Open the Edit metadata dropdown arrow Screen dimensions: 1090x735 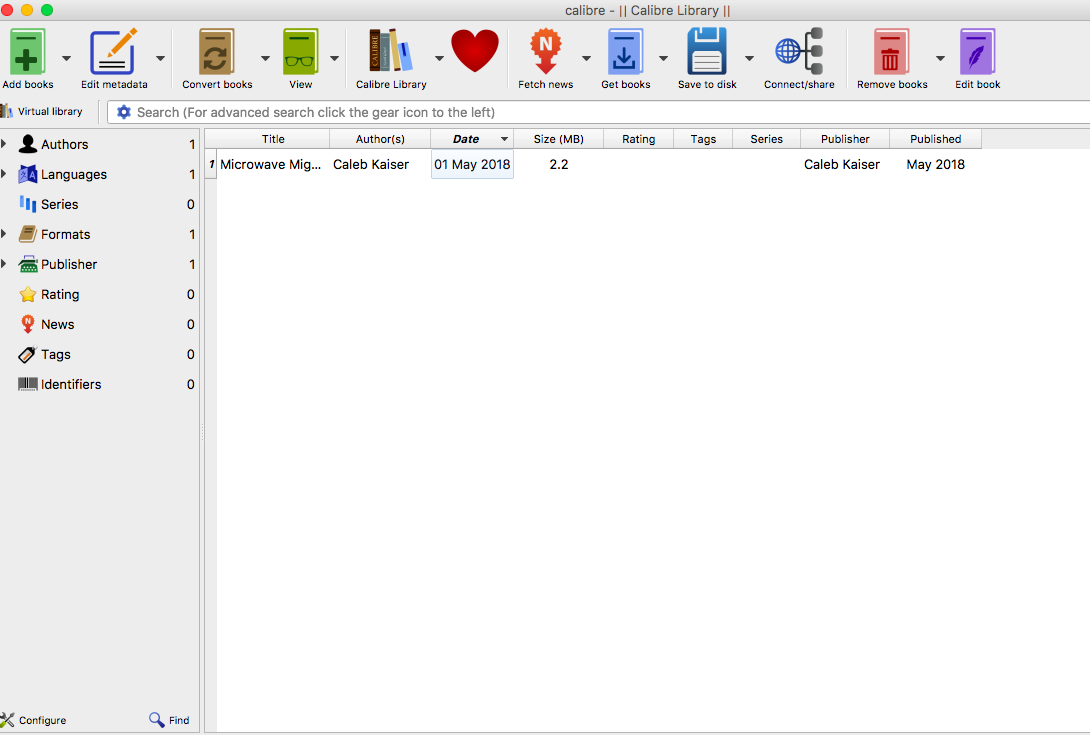pyautogui.click(x=160, y=58)
